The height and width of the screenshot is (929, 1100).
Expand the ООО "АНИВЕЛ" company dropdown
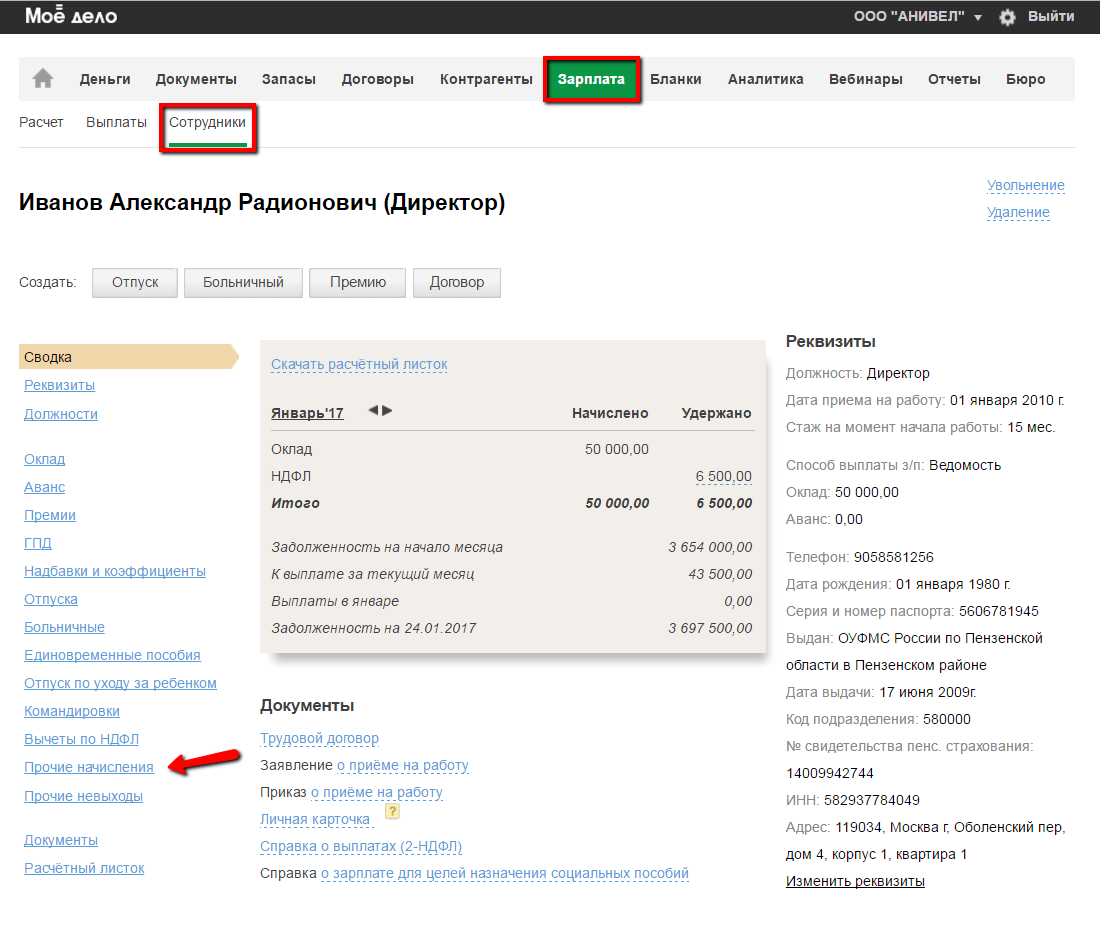pos(917,17)
